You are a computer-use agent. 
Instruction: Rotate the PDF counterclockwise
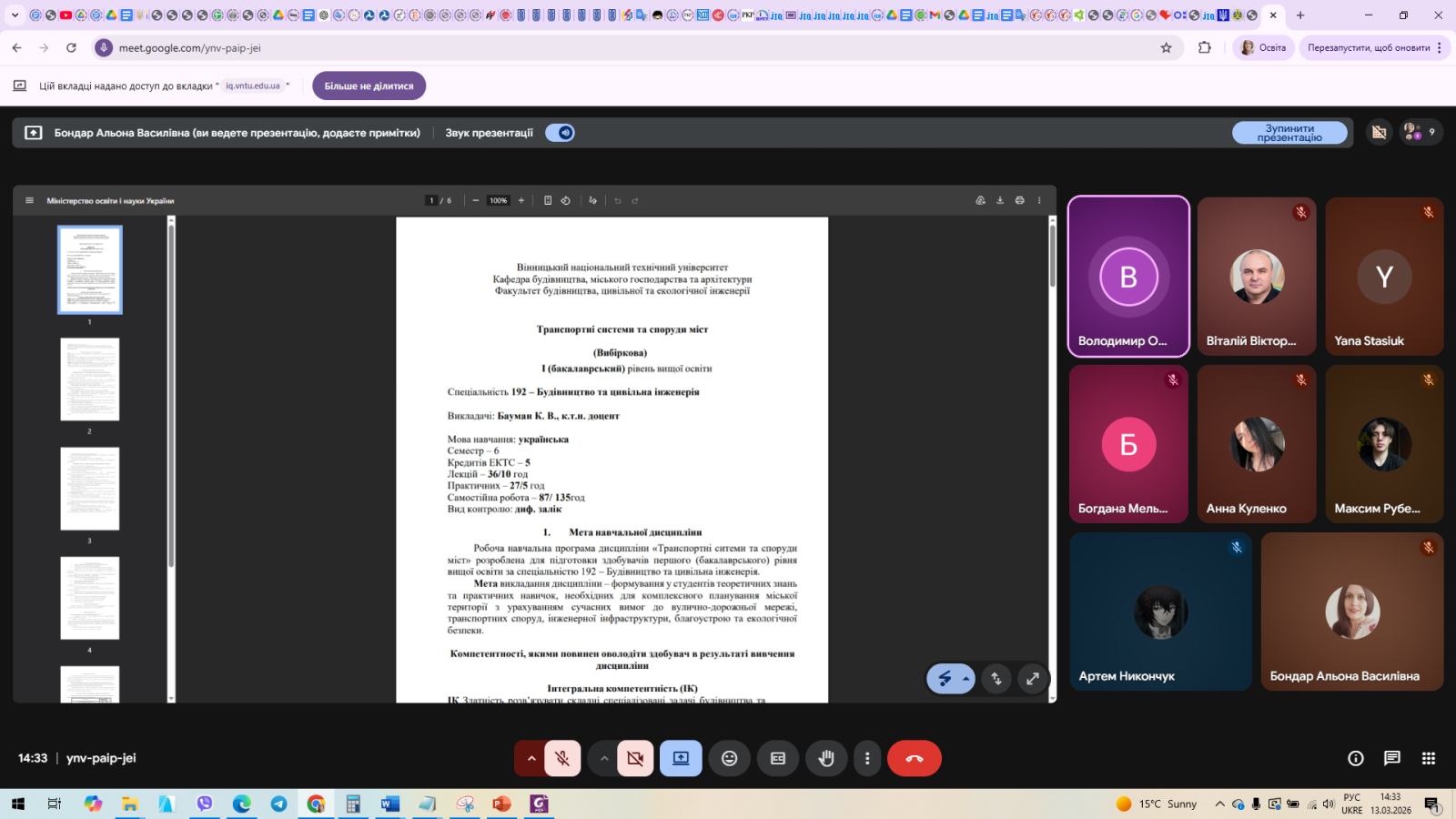pyautogui.click(x=565, y=200)
